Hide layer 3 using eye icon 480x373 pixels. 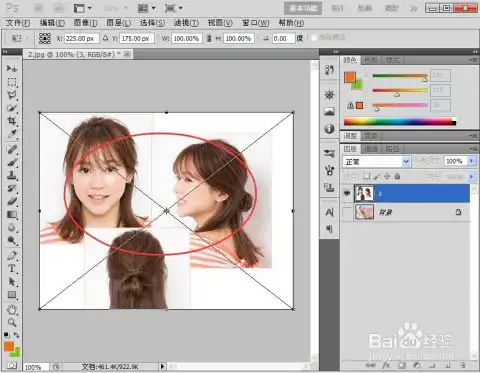click(347, 193)
